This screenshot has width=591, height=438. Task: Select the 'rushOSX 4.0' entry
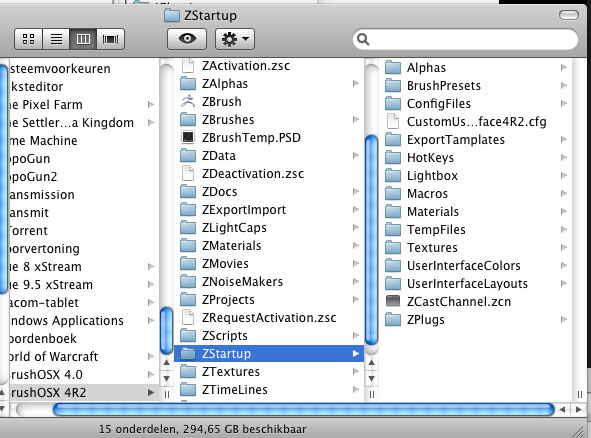click(x=83, y=374)
